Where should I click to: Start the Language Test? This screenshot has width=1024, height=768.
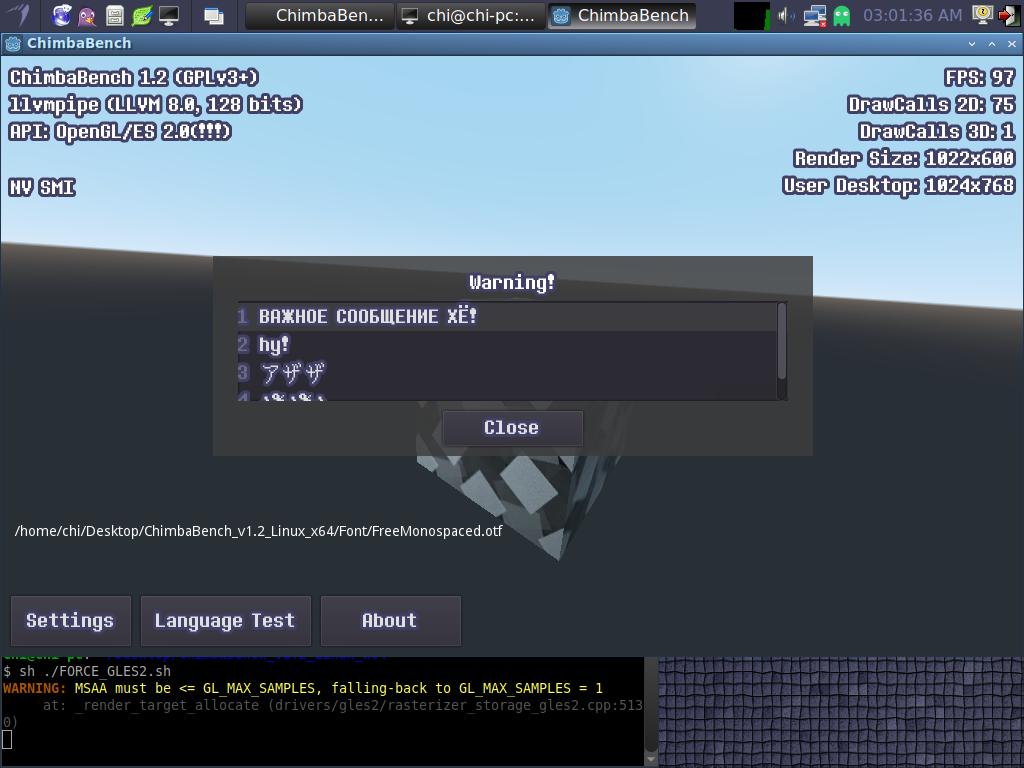coord(225,620)
